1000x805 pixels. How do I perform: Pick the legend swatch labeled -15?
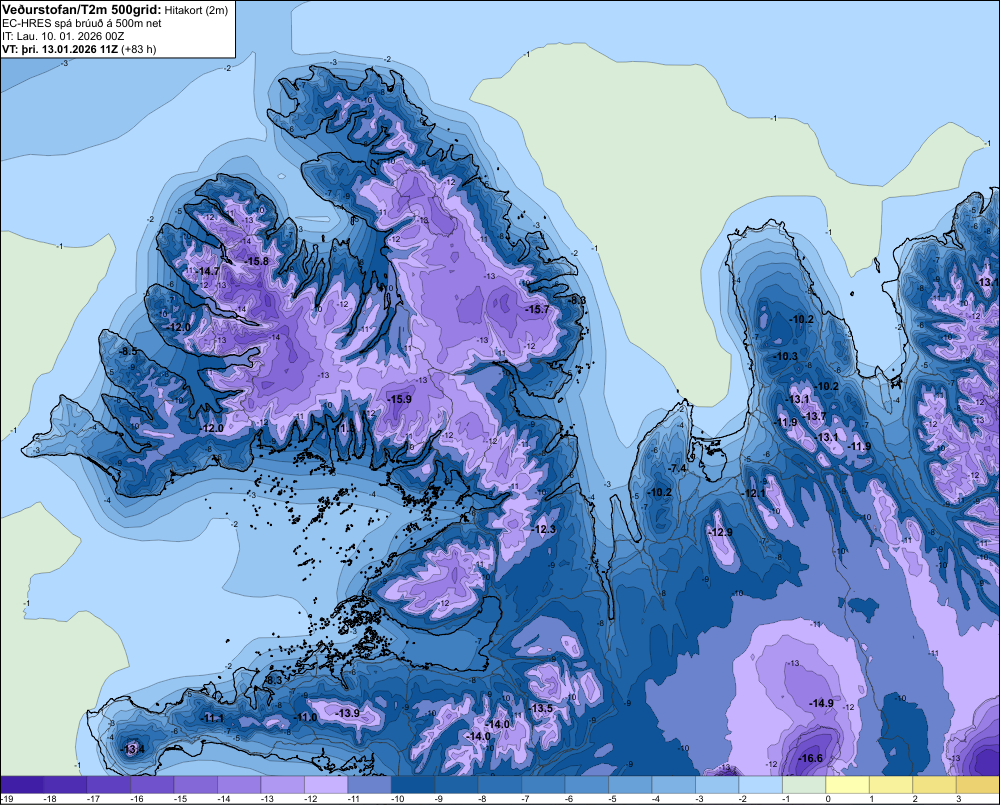coord(196,785)
